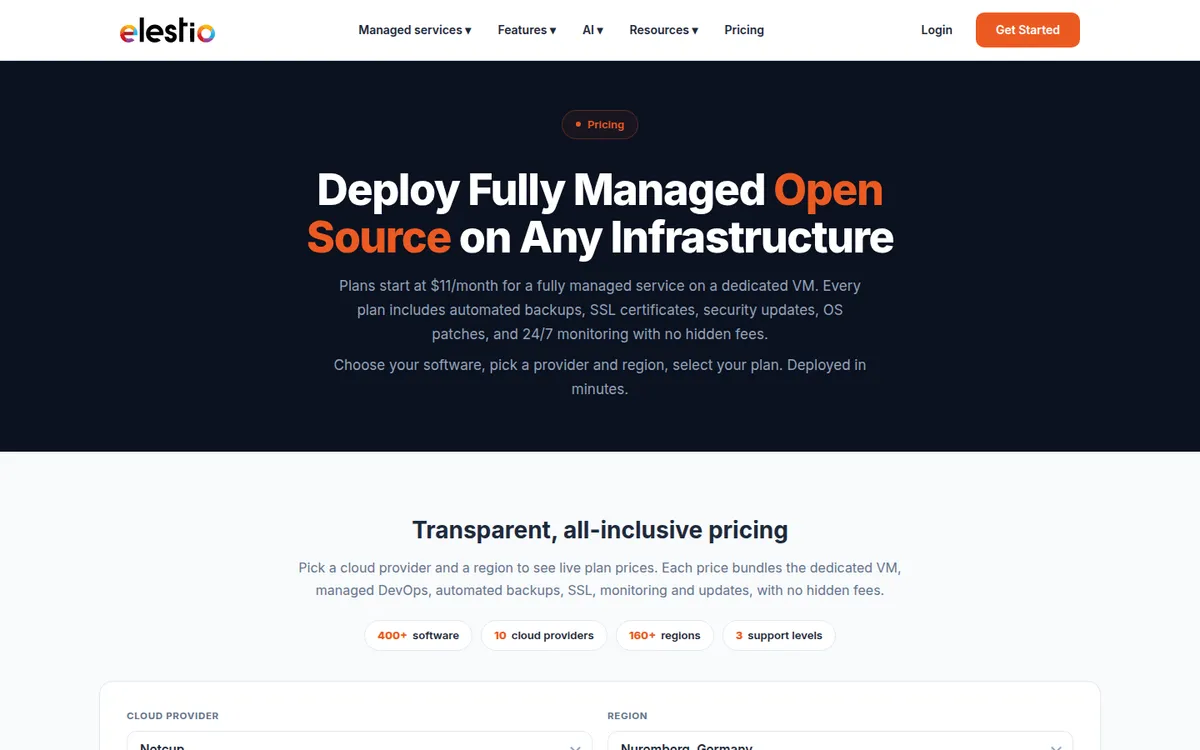Open the Region combo box
Viewport: 1200px width, 750px height.
[840, 742]
